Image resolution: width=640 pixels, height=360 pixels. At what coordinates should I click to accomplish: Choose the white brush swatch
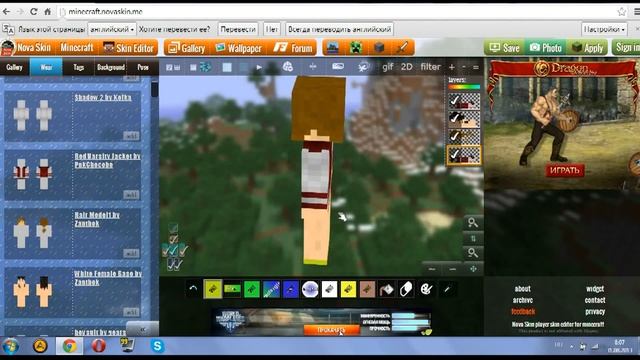pyautogui.click(x=329, y=289)
